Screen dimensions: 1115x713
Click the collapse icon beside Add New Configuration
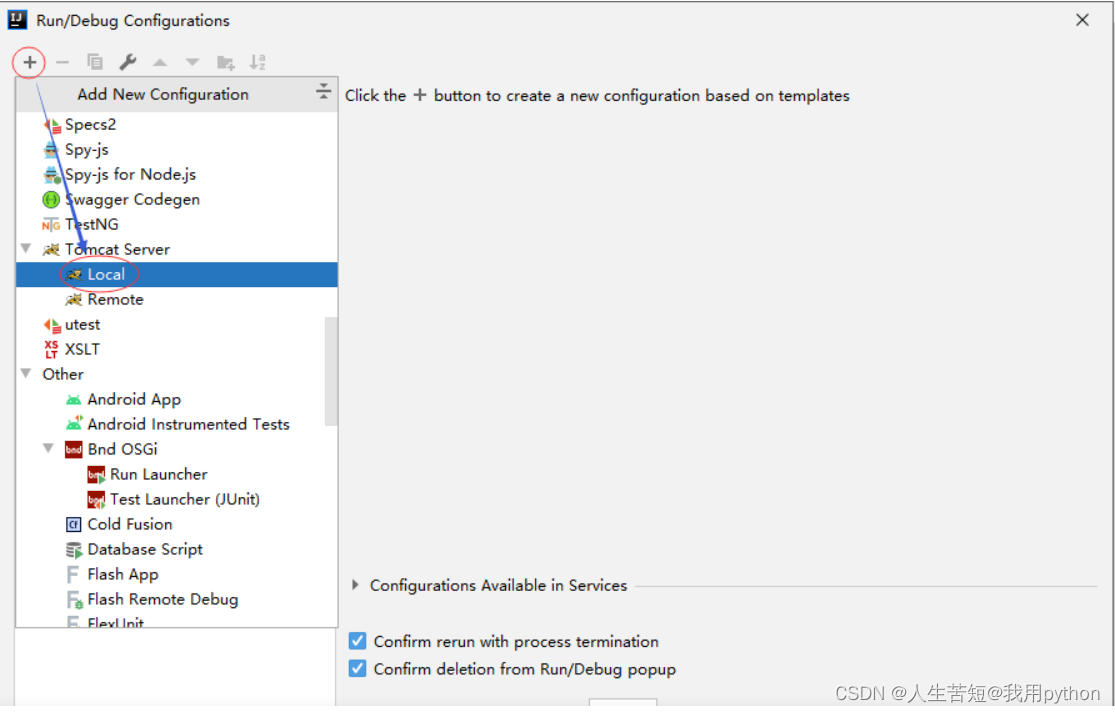coord(323,91)
